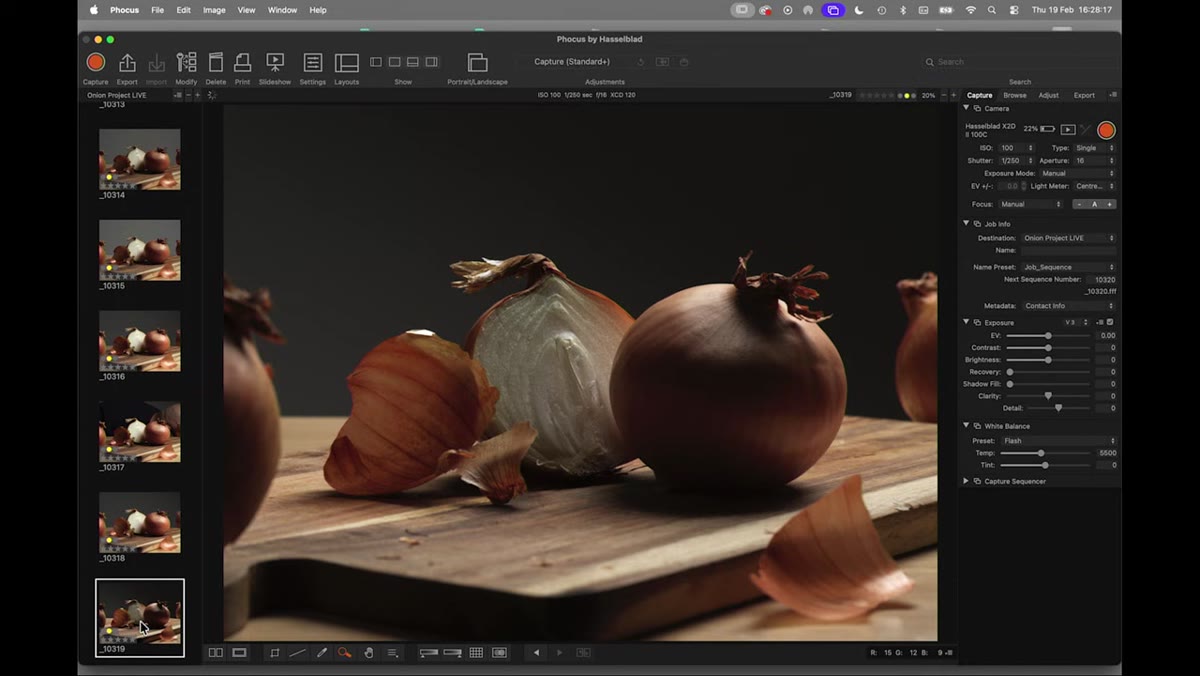Go to the previous image arrow
1200x676 pixels.
(536, 653)
